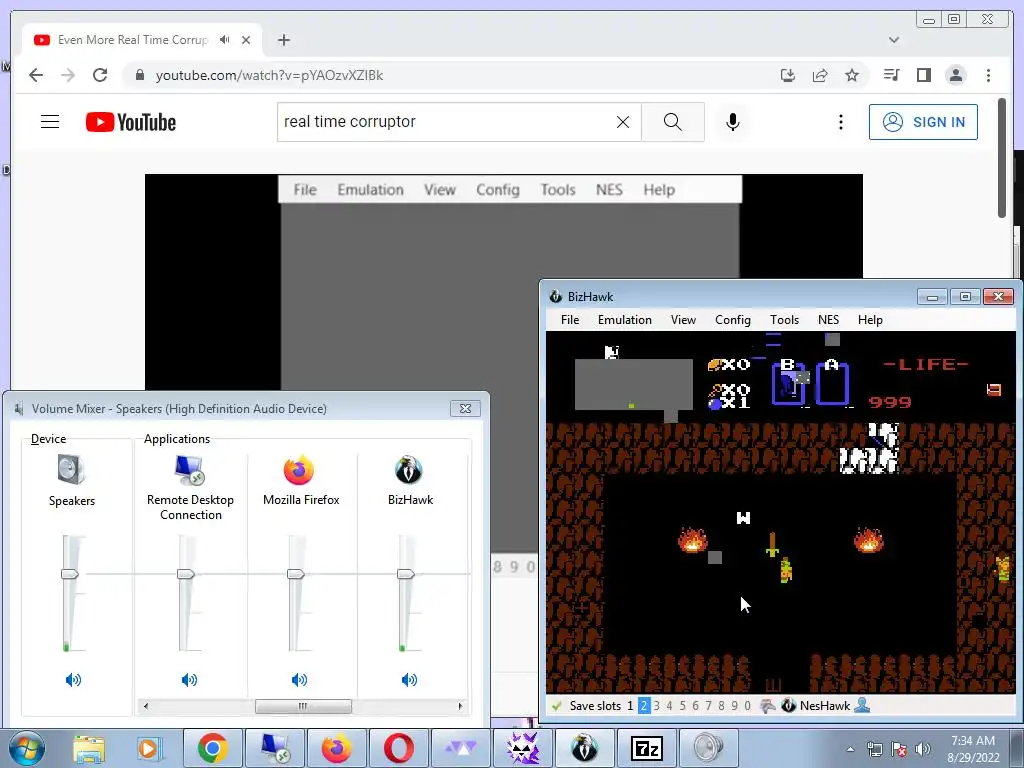Toggle the Chrome side panel icon
The height and width of the screenshot is (768, 1024).
click(x=923, y=75)
